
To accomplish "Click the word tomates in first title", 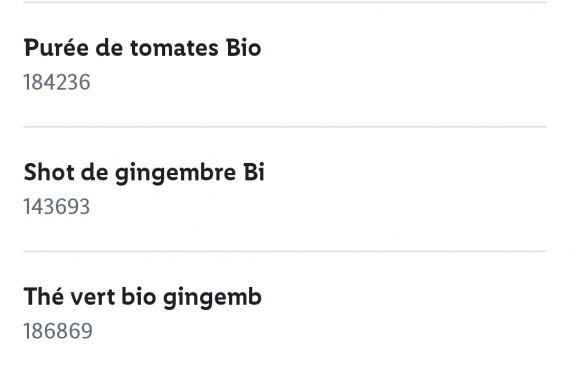I will point(174,49).
